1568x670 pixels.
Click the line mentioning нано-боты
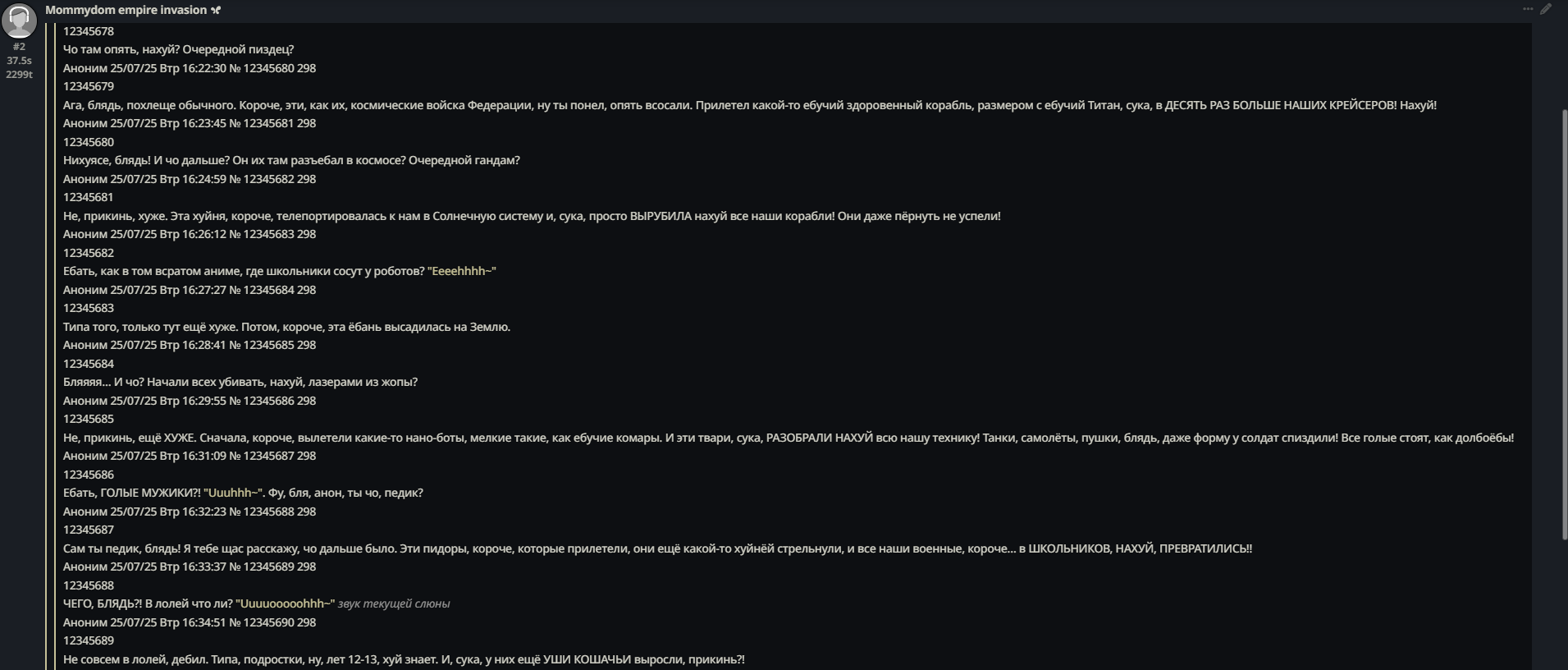point(789,438)
